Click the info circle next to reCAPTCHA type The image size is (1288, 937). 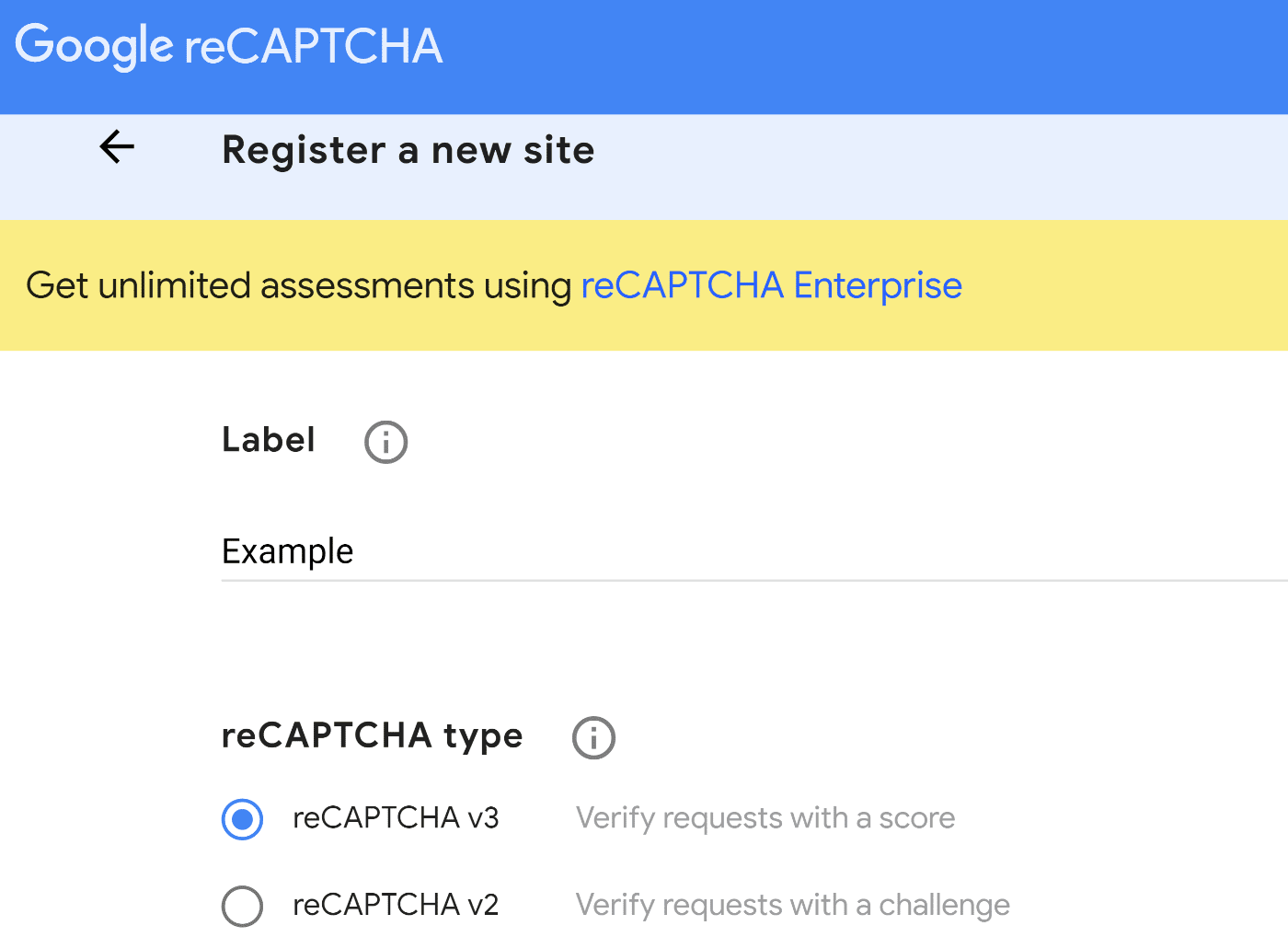pyautogui.click(x=593, y=737)
